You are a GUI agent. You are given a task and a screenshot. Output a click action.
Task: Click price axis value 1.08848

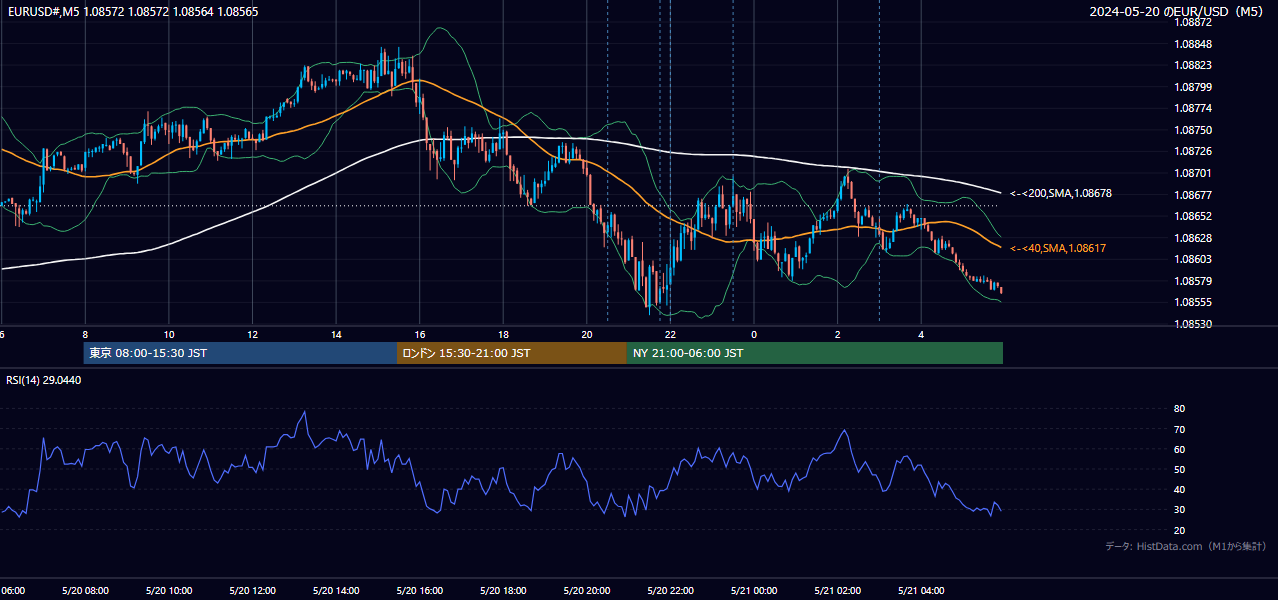(x=1193, y=44)
